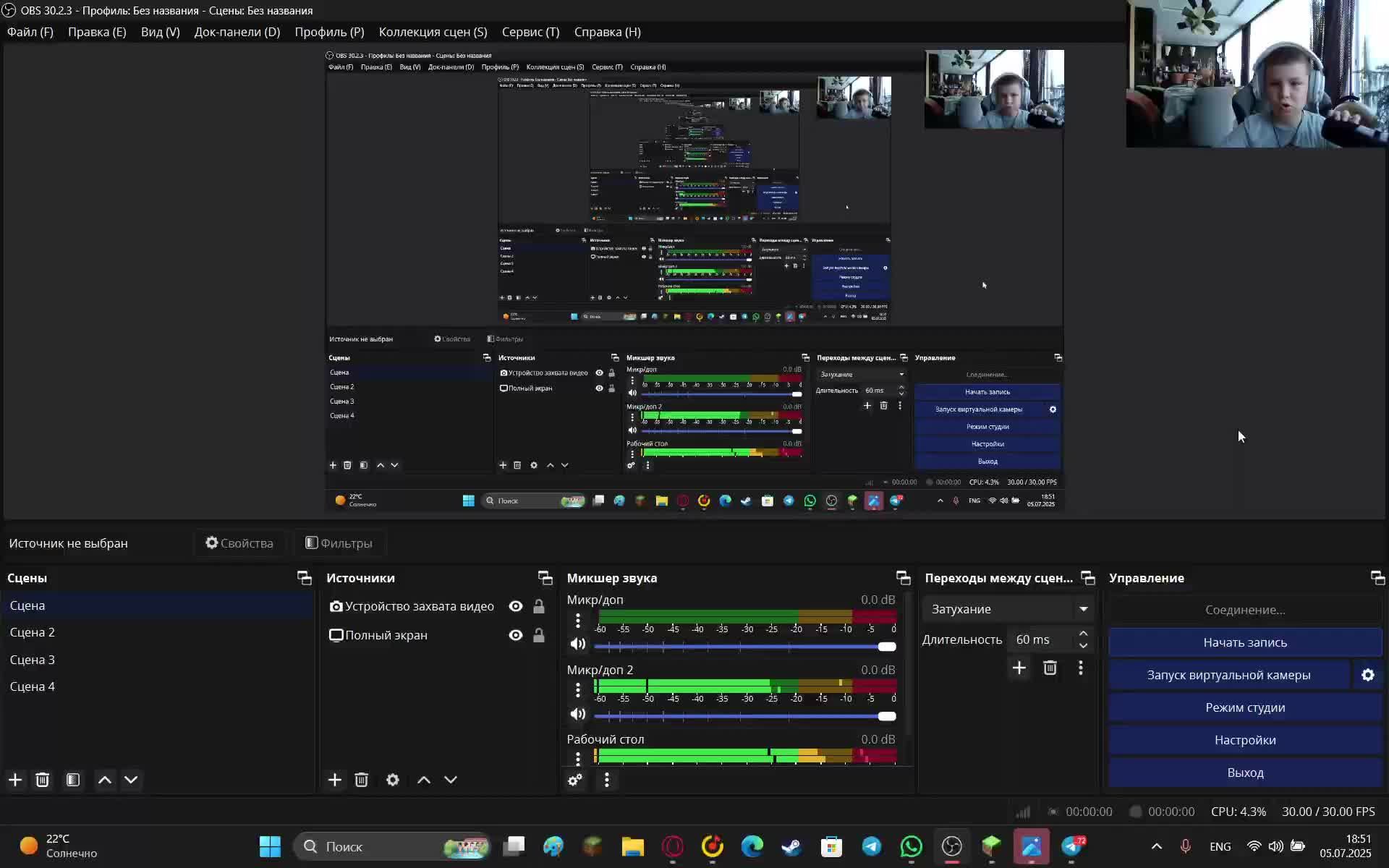1389x868 pixels.
Task: Delete scene transition trash icon
Action: [1050, 668]
